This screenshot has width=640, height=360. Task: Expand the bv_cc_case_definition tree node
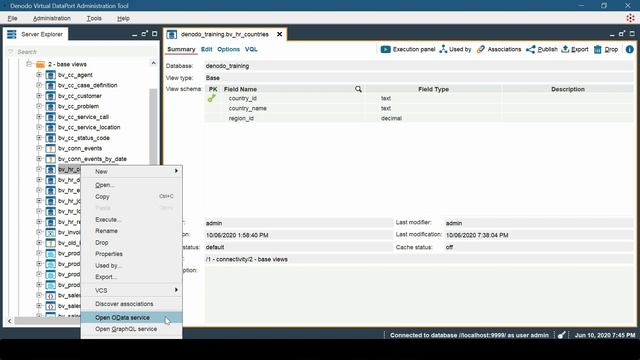[x=39, y=85]
